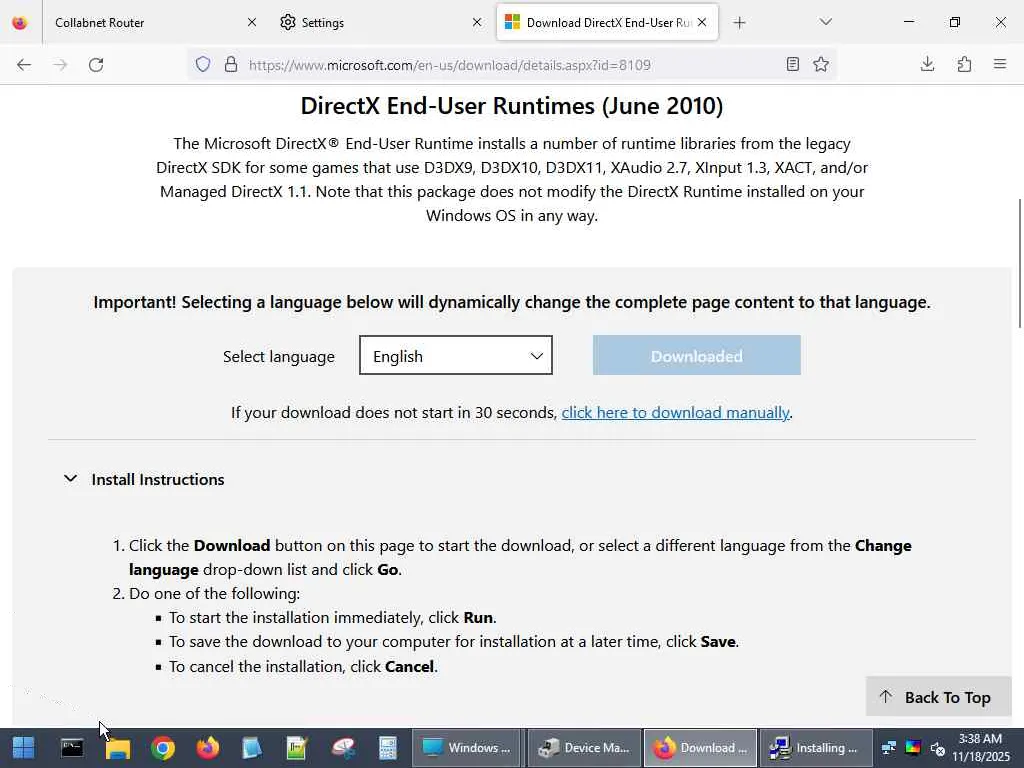Screen dimensions: 1024x768
Task: Click the page vertical scrollbar thumb
Action: pyautogui.click(x=1019, y=264)
